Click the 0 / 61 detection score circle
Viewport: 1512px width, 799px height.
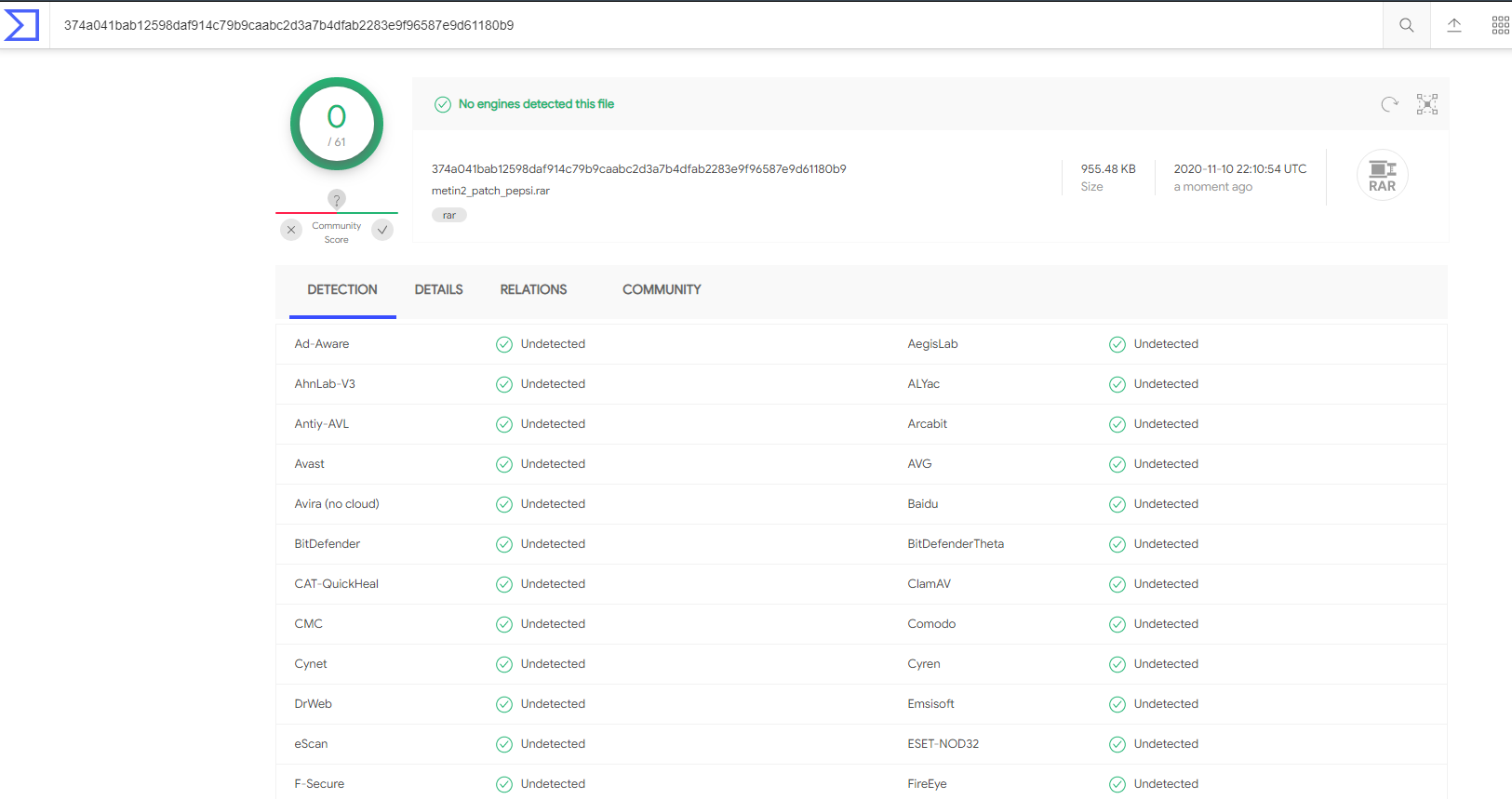[337, 124]
